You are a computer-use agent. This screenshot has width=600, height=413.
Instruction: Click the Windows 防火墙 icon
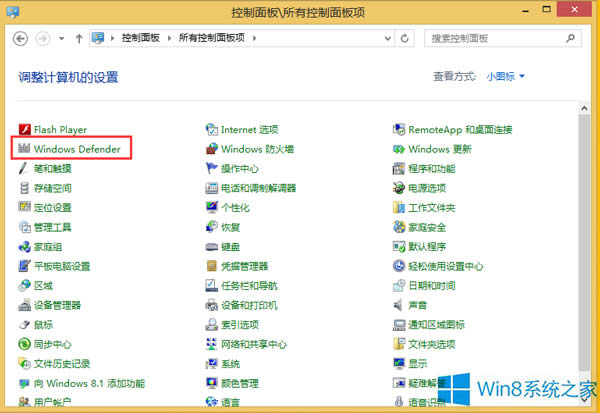212,149
